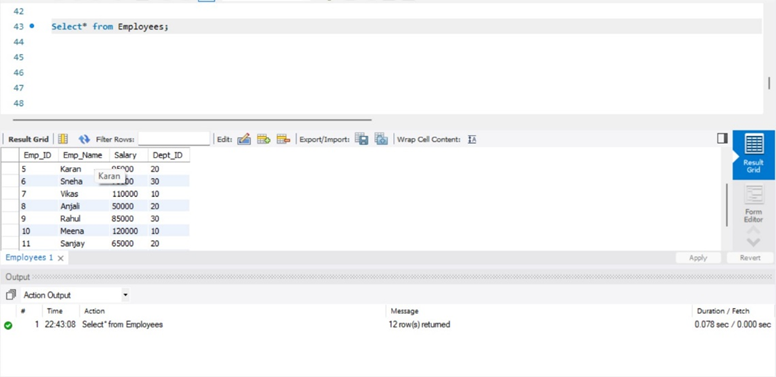
Task: Click the Message column header in output
Action: [404, 311]
